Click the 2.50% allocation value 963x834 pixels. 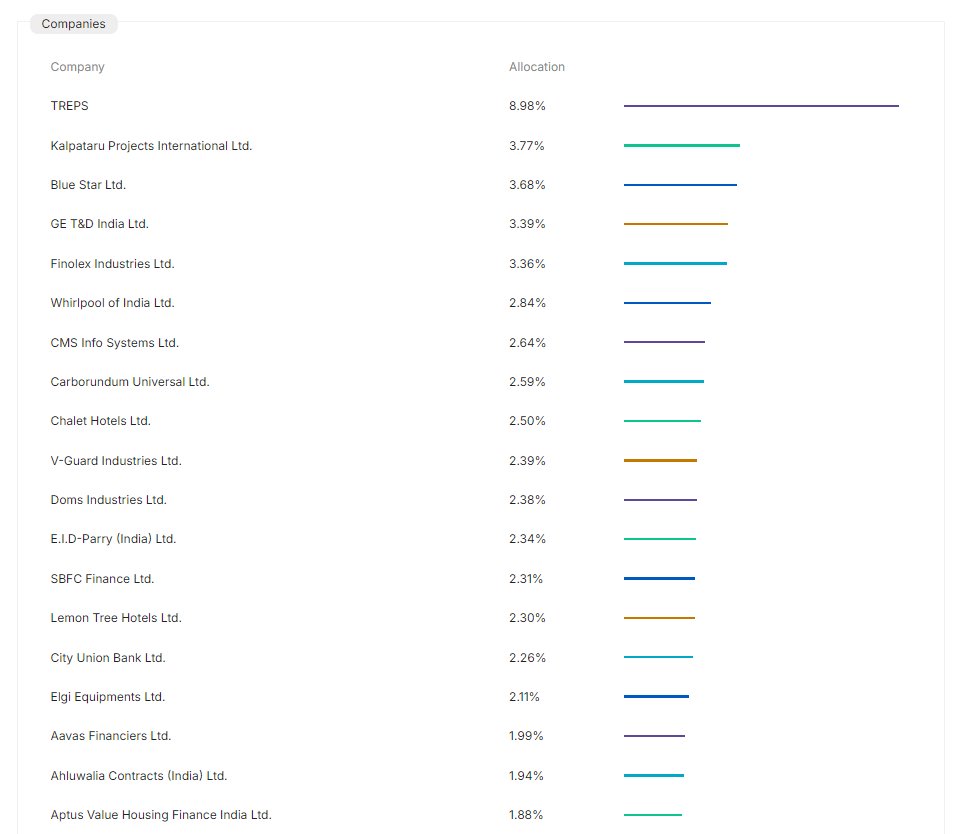(527, 421)
